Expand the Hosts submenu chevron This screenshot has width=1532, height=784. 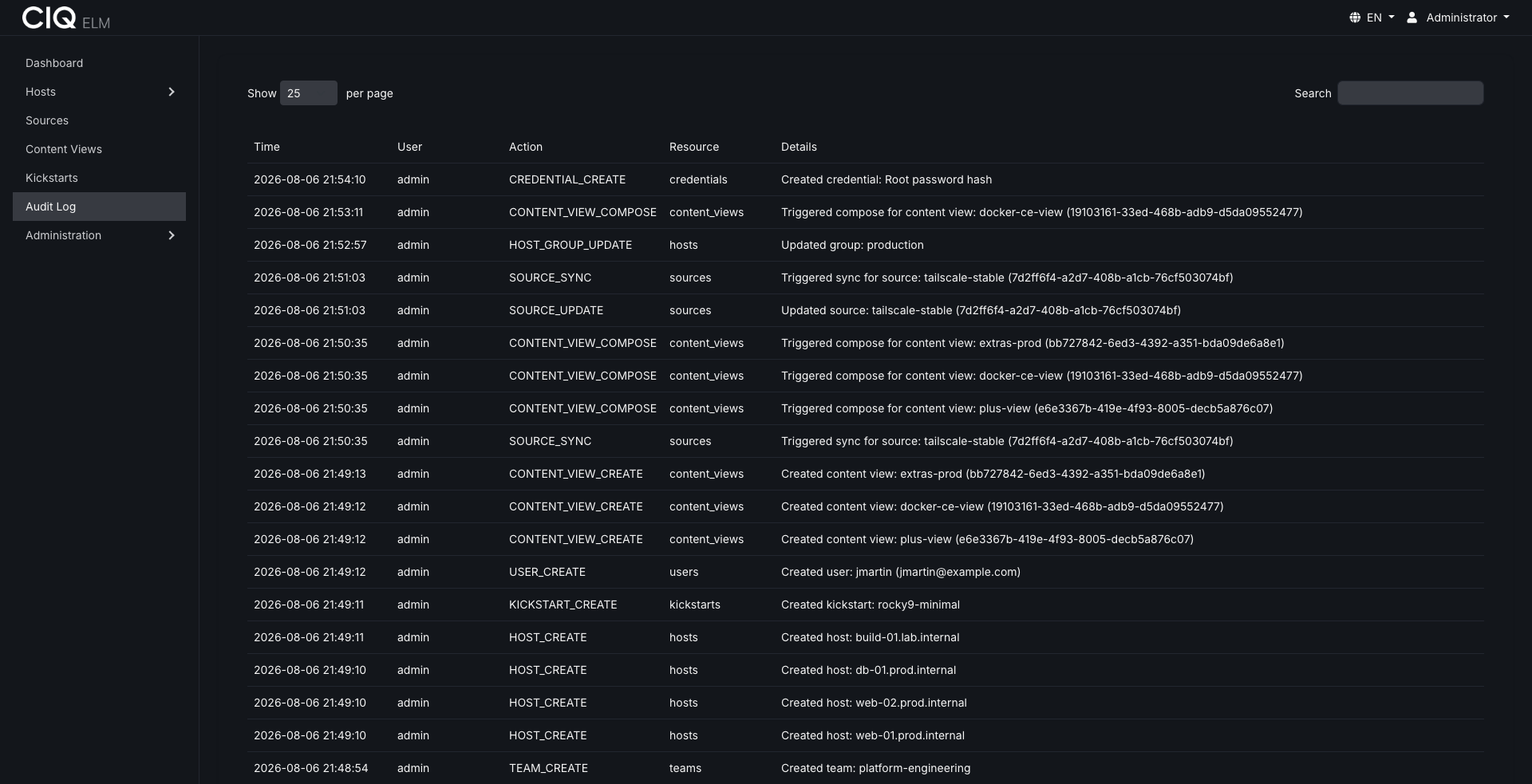pyautogui.click(x=171, y=92)
